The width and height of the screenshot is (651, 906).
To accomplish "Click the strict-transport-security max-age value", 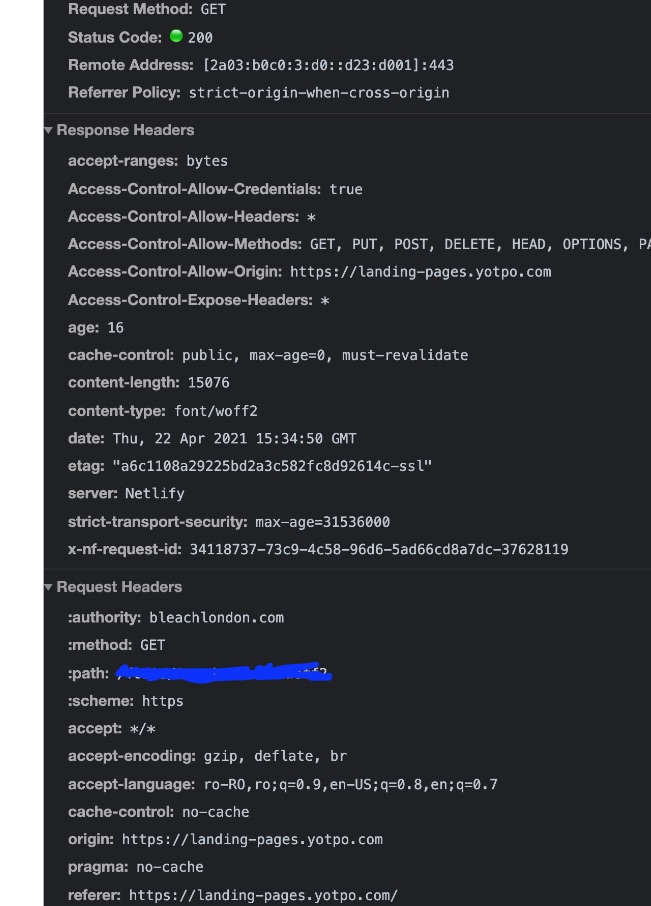I will click(x=322, y=522).
